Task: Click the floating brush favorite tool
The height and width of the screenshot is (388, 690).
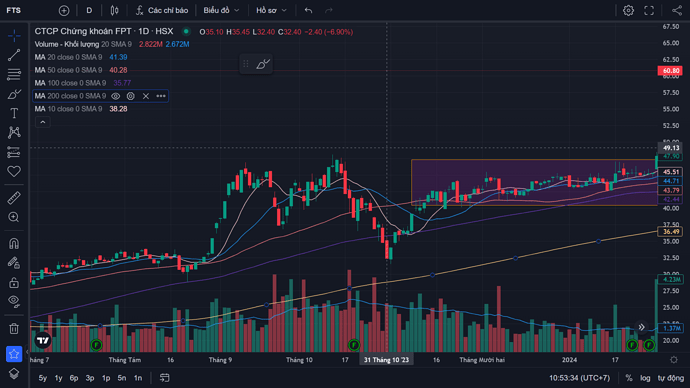Action: tap(263, 64)
